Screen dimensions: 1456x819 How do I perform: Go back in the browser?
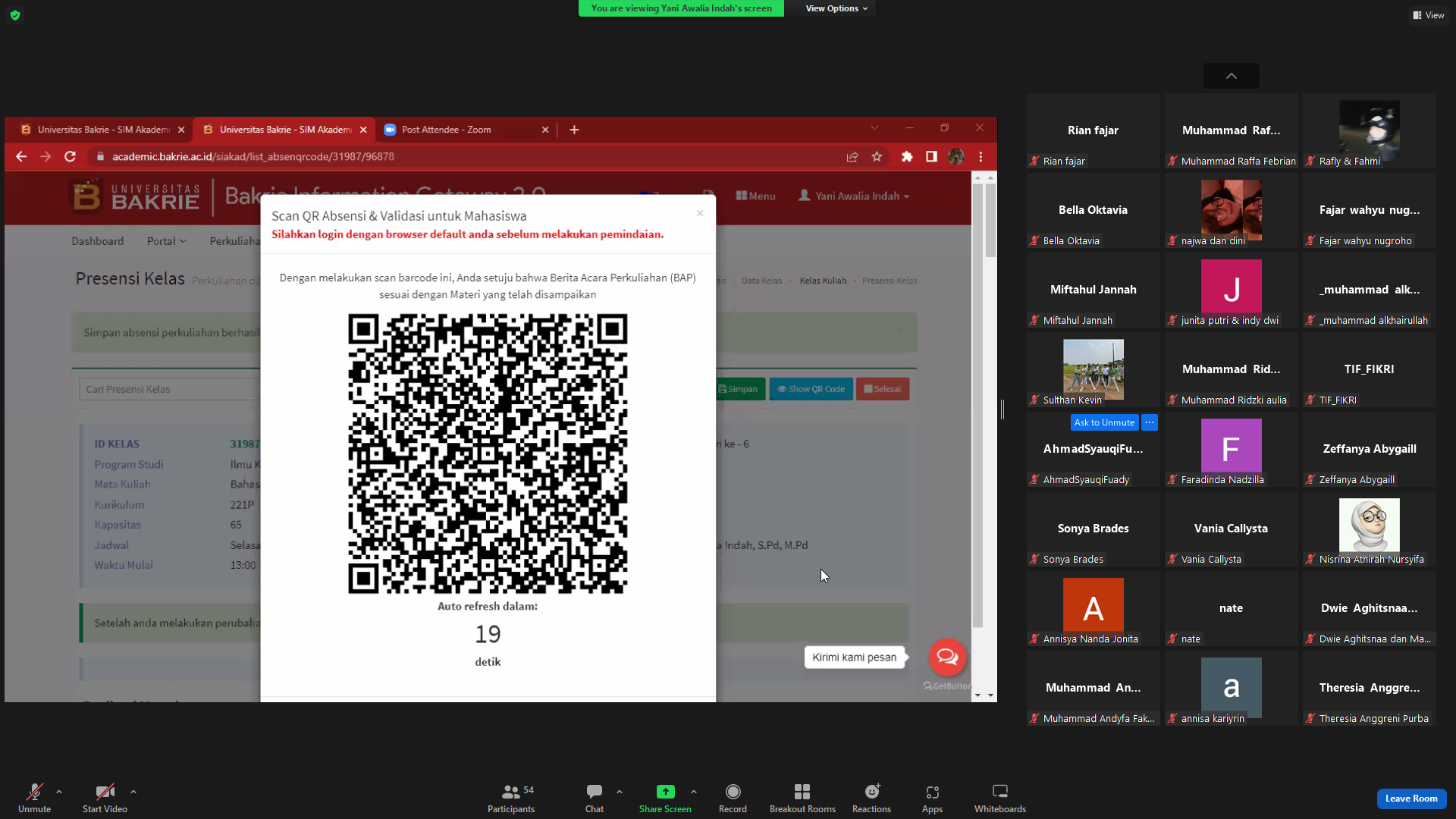click(x=21, y=156)
